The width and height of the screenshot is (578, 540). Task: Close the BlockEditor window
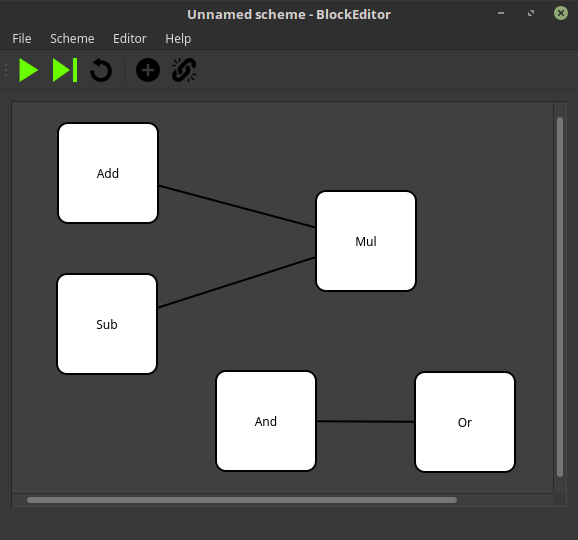[561, 13]
